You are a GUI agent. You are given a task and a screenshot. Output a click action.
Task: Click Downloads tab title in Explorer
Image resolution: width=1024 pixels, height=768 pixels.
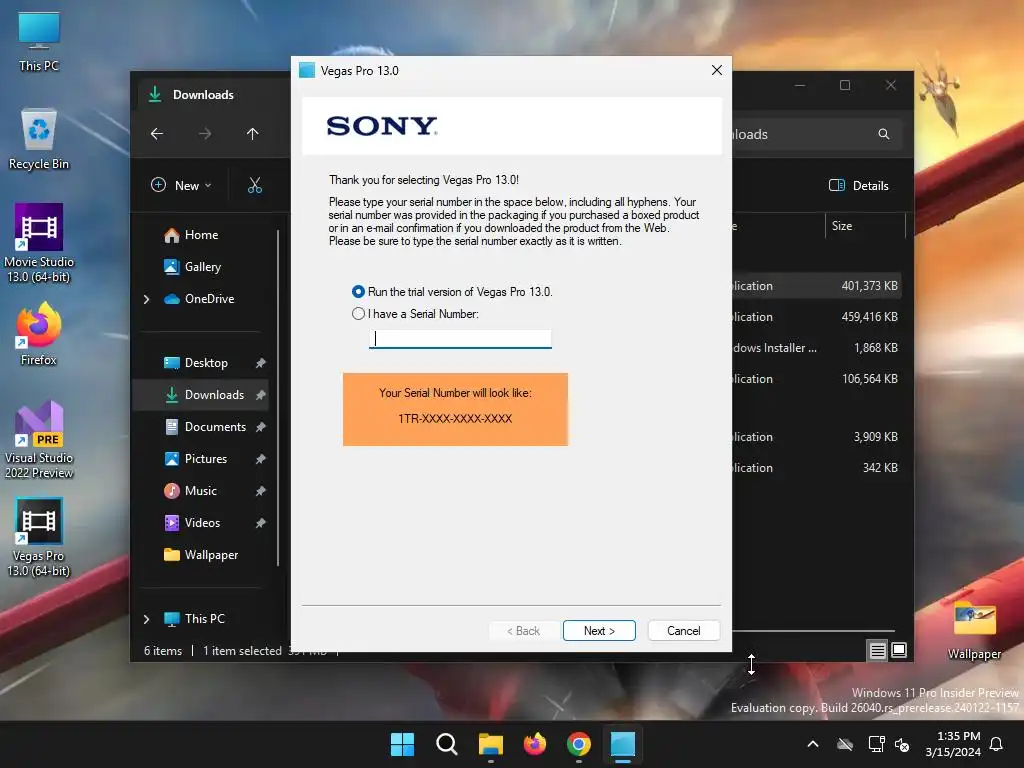203,95
